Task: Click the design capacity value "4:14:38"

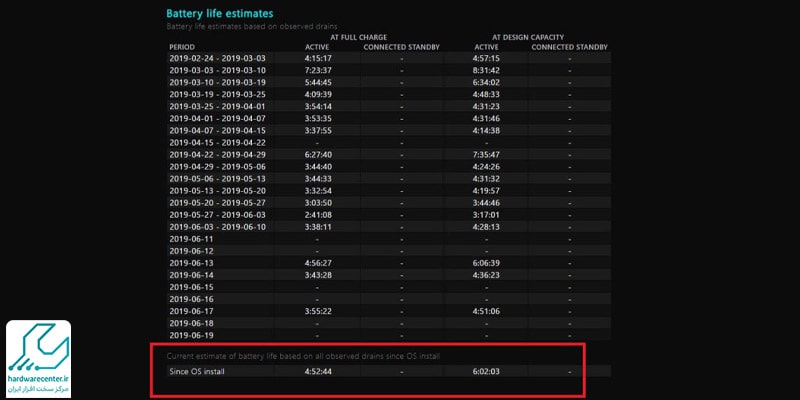Action: pos(486,131)
